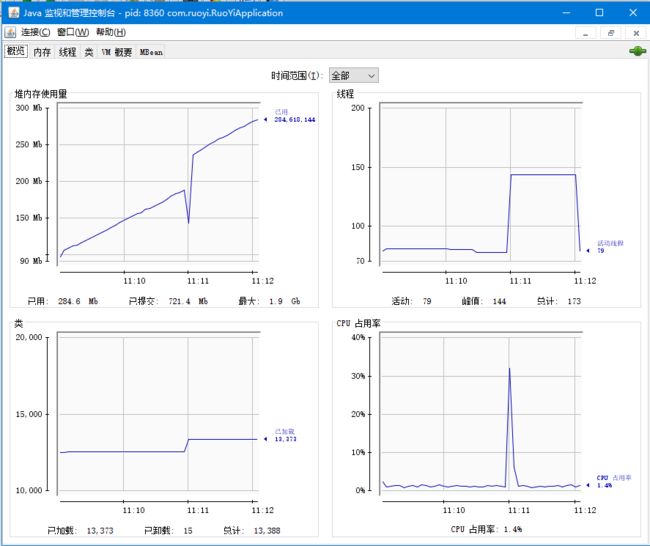Click the 类 loaded chart area
This screenshot has width=650, height=546.
(x=158, y=412)
